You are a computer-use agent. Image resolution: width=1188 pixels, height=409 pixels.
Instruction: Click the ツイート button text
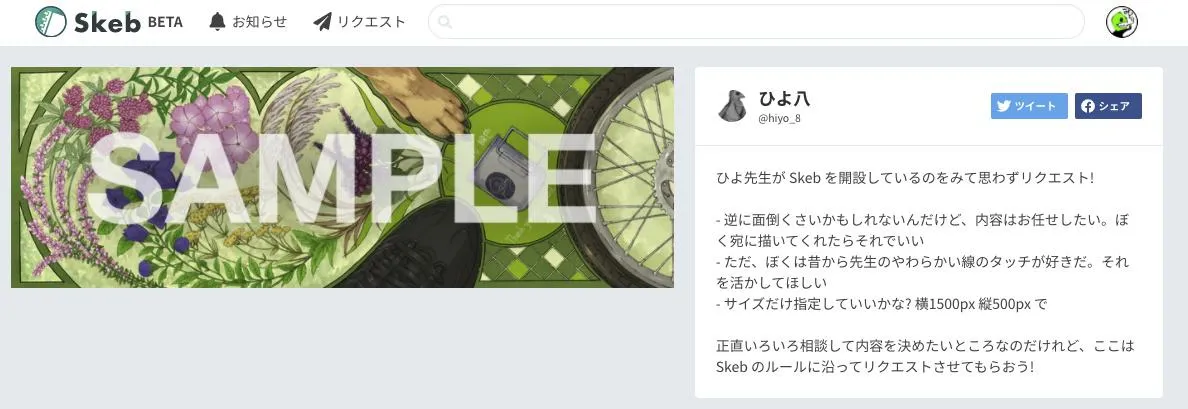pos(1036,106)
